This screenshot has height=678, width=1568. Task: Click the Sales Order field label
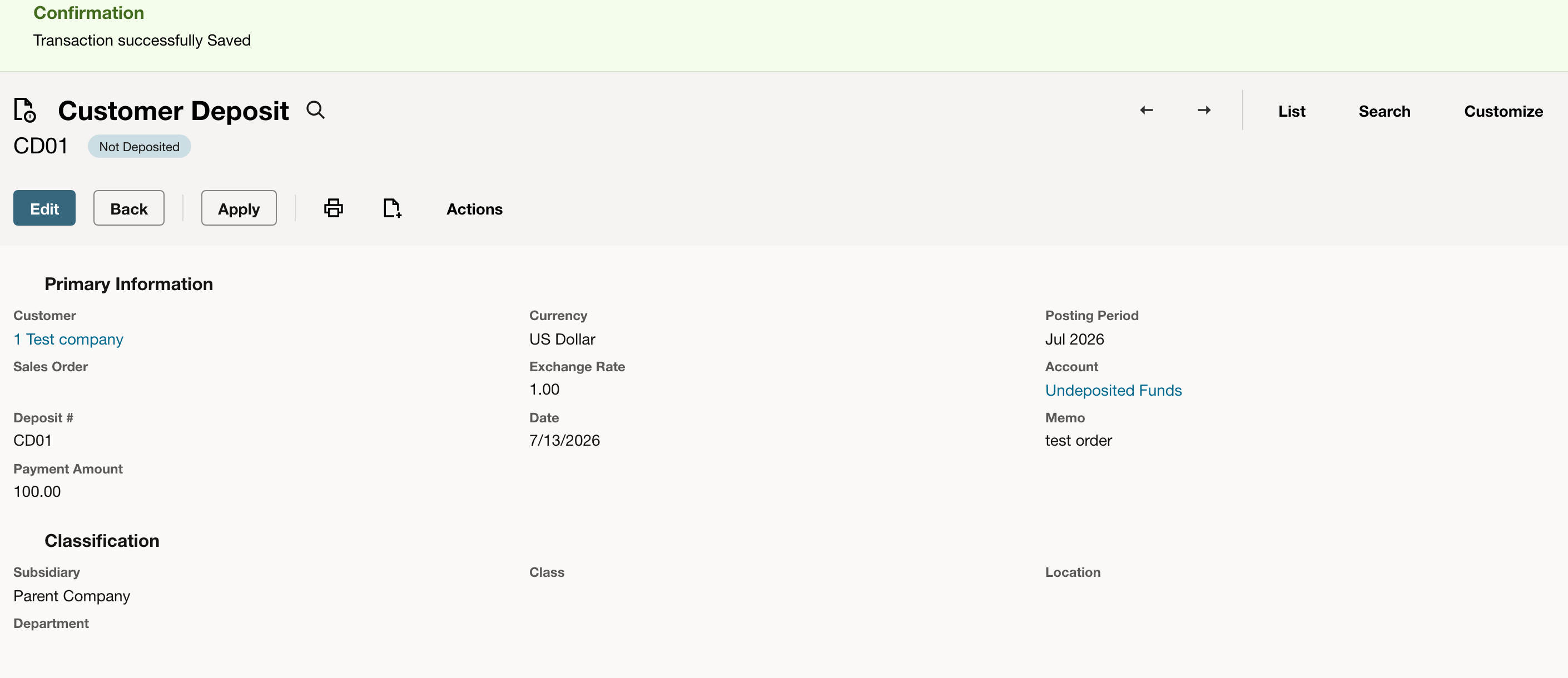[51, 366]
